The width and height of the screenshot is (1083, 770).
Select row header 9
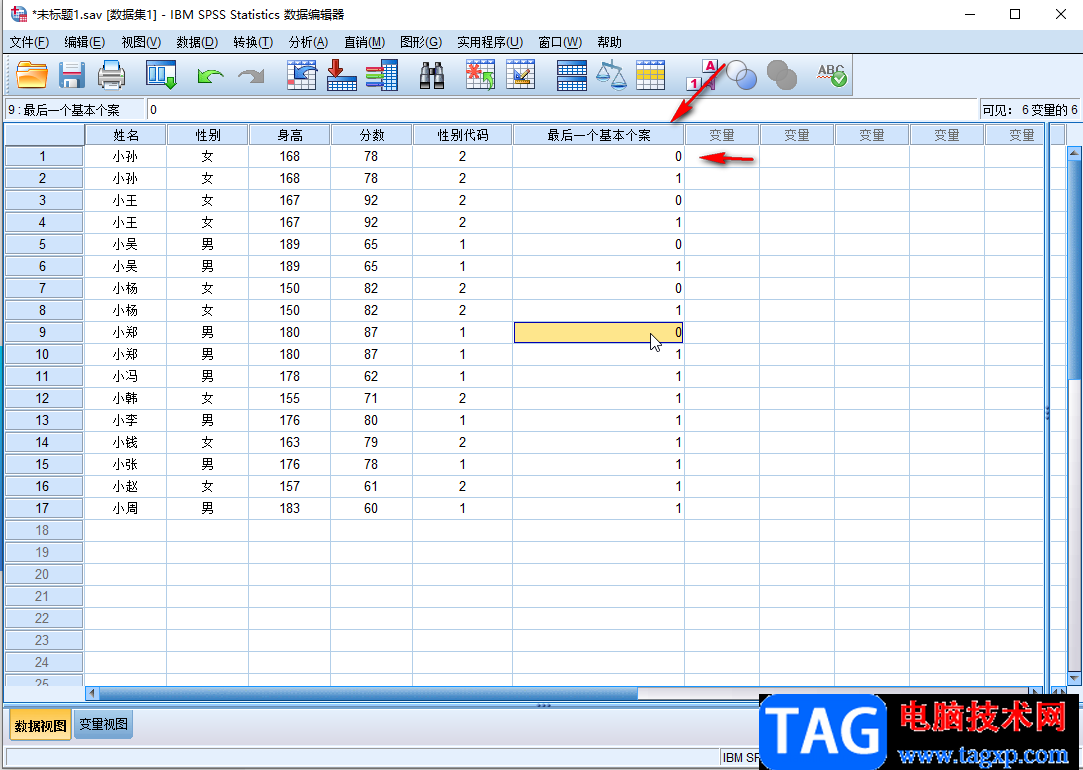click(43, 332)
